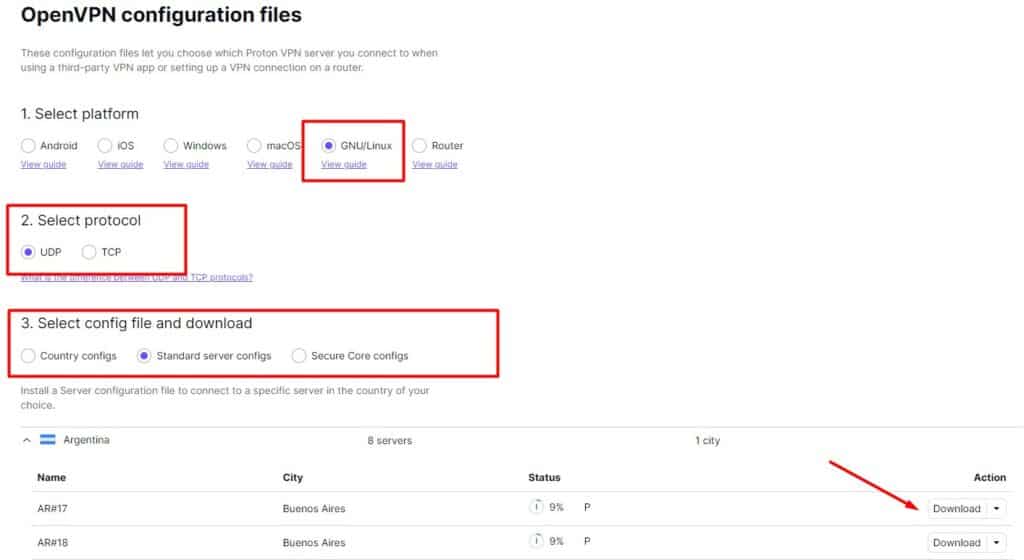The image size is (1024, 560).
Task: Click the load indicator icon for AR#17
Action: tap(536, 506)
